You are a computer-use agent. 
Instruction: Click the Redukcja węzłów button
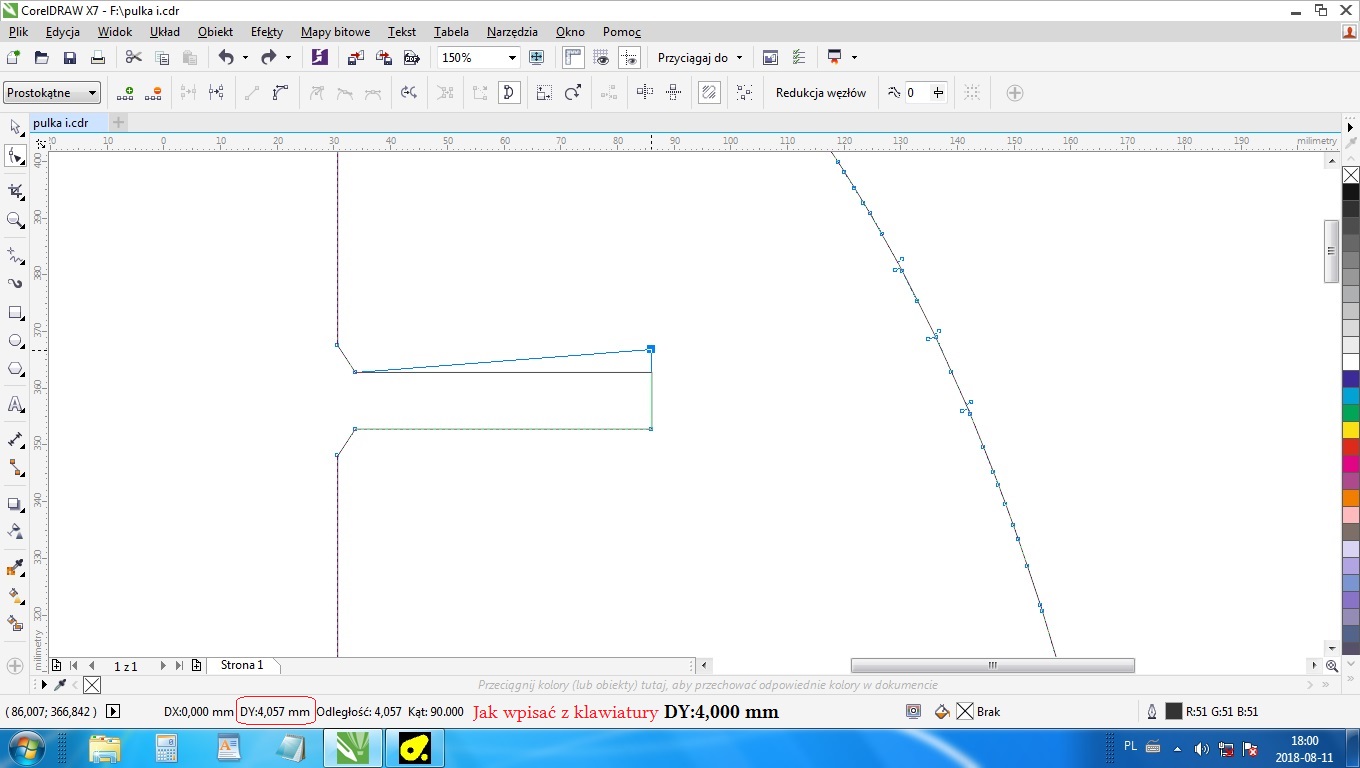coord(821,93)
